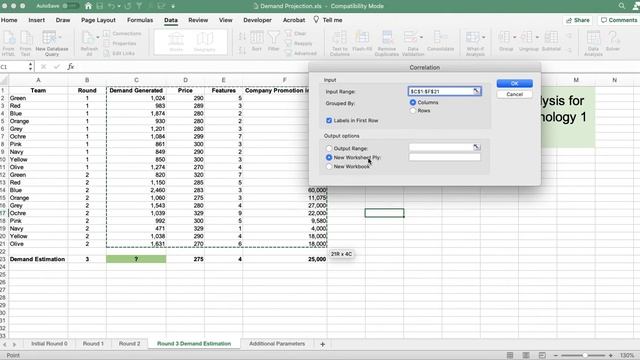The image size is (640, 360).
Task: Add a new sheet with plus button
Action: [x=322, y=344]
